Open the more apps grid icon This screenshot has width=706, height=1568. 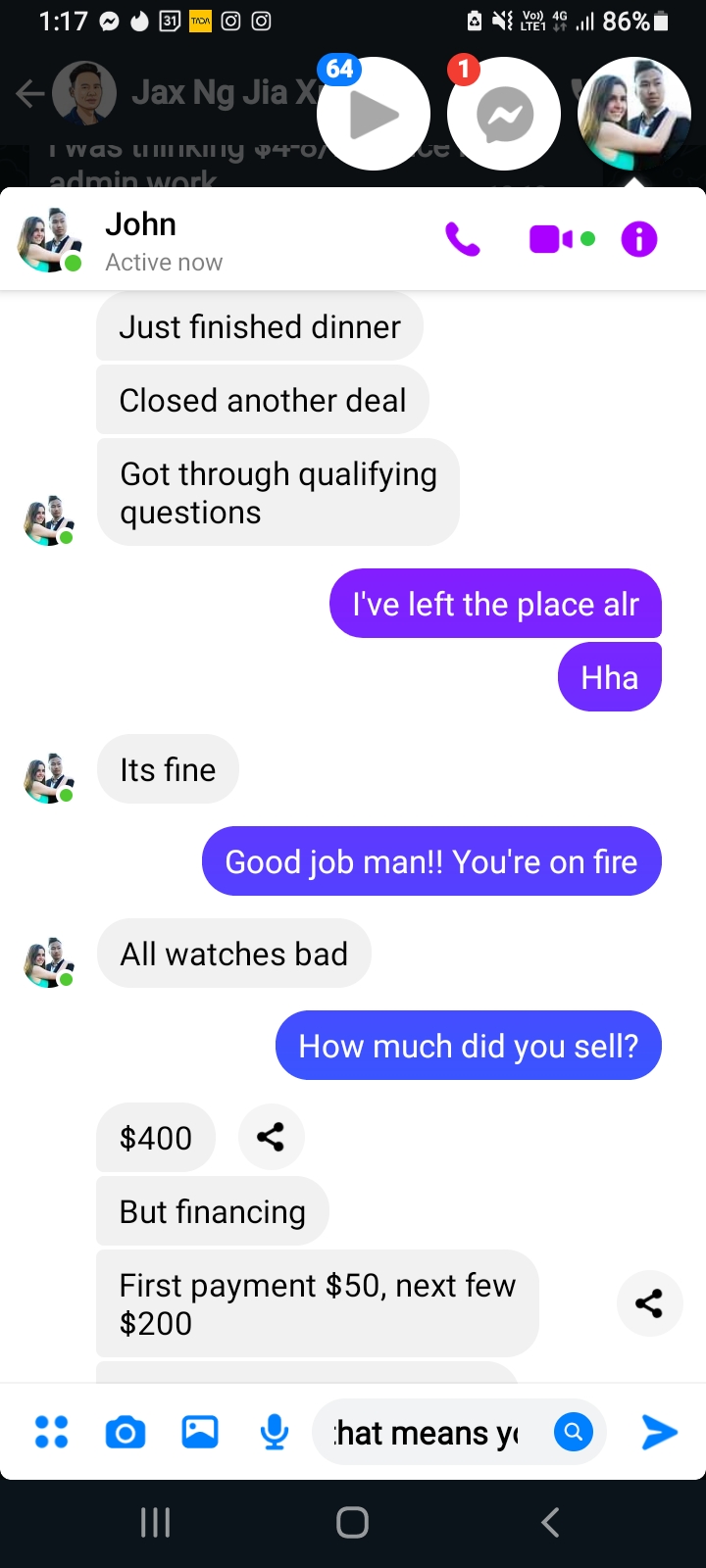tap(51, 1432)
